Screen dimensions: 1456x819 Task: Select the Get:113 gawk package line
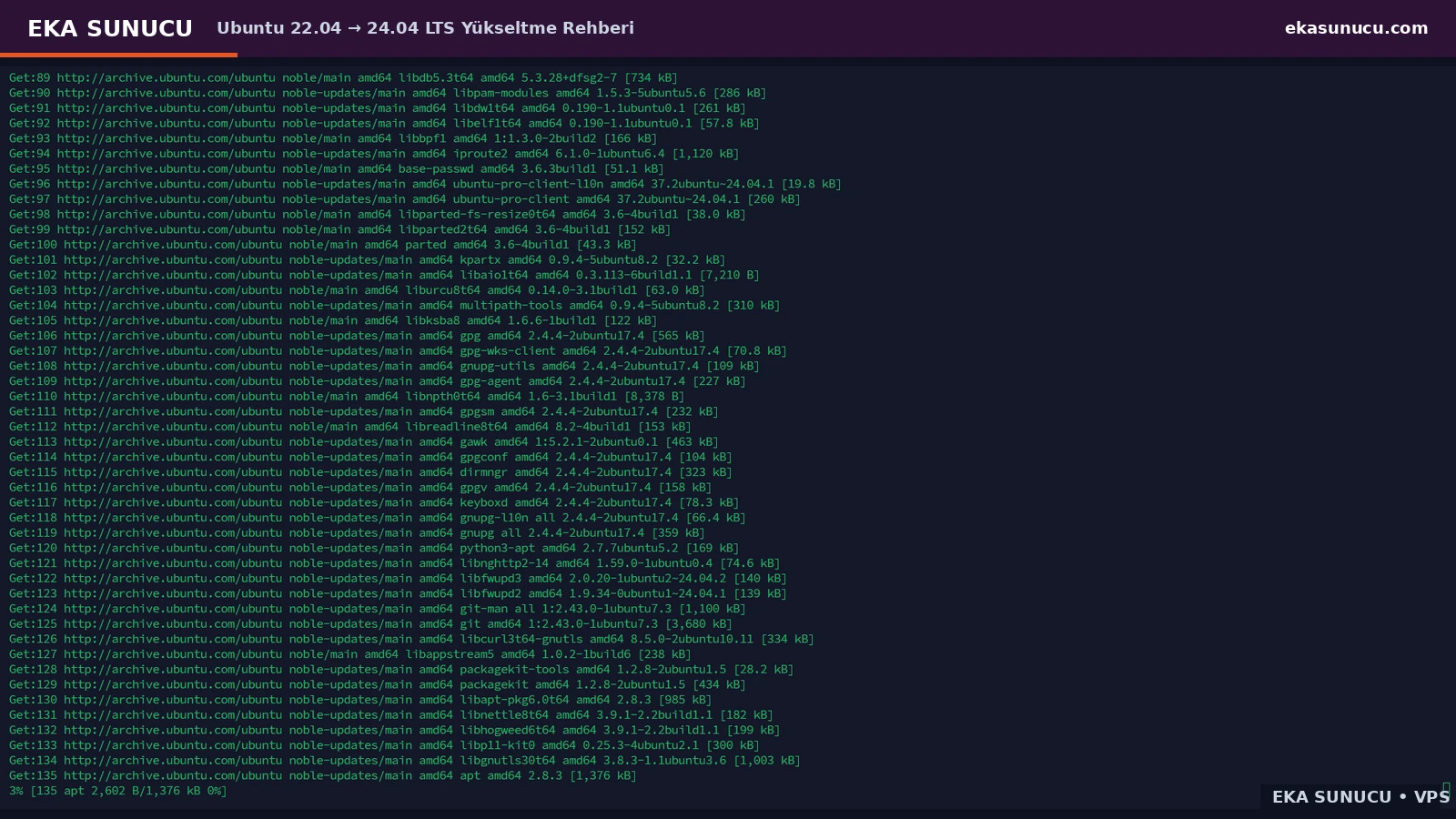pos(364,441)
